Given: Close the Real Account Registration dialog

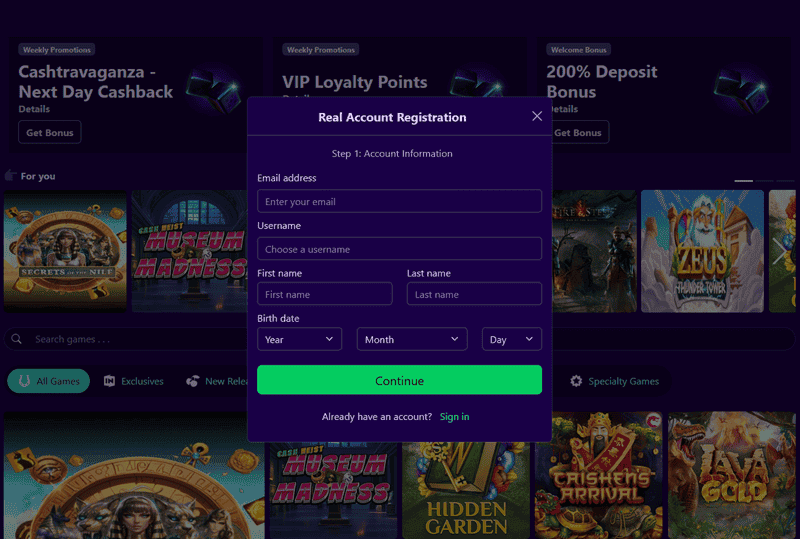Looking at the screenshot, I should point(537,116).
